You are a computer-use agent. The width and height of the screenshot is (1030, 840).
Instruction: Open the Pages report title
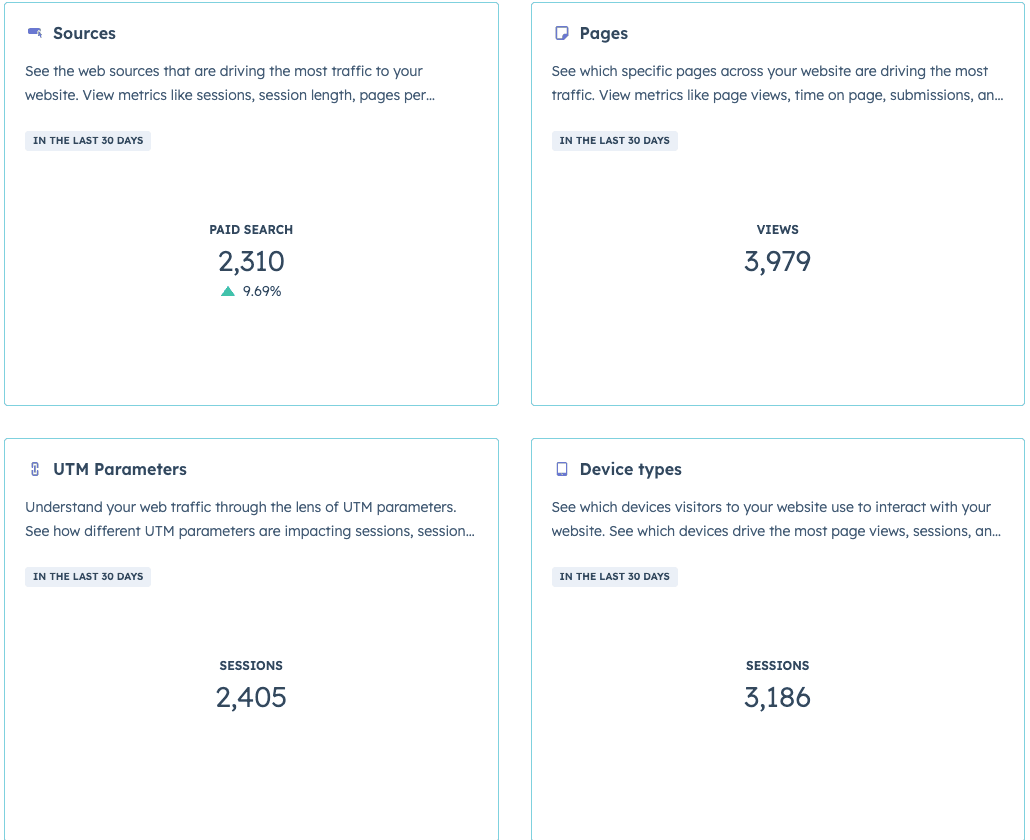click(x=604, y=33)
